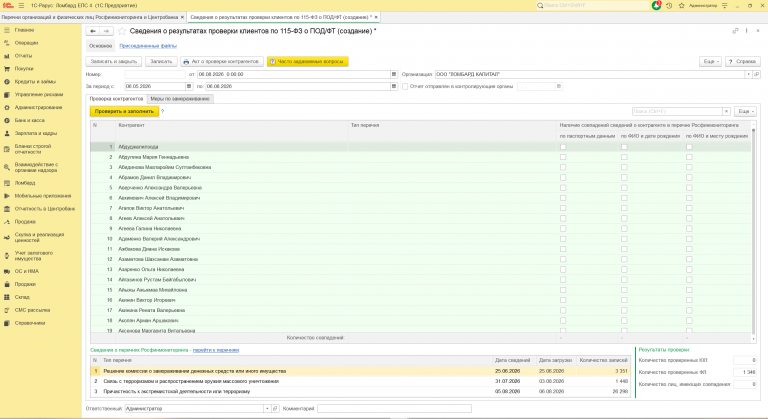Clear the table search field with X
Viewport: 768px width, 419px height.
point(726,111)
